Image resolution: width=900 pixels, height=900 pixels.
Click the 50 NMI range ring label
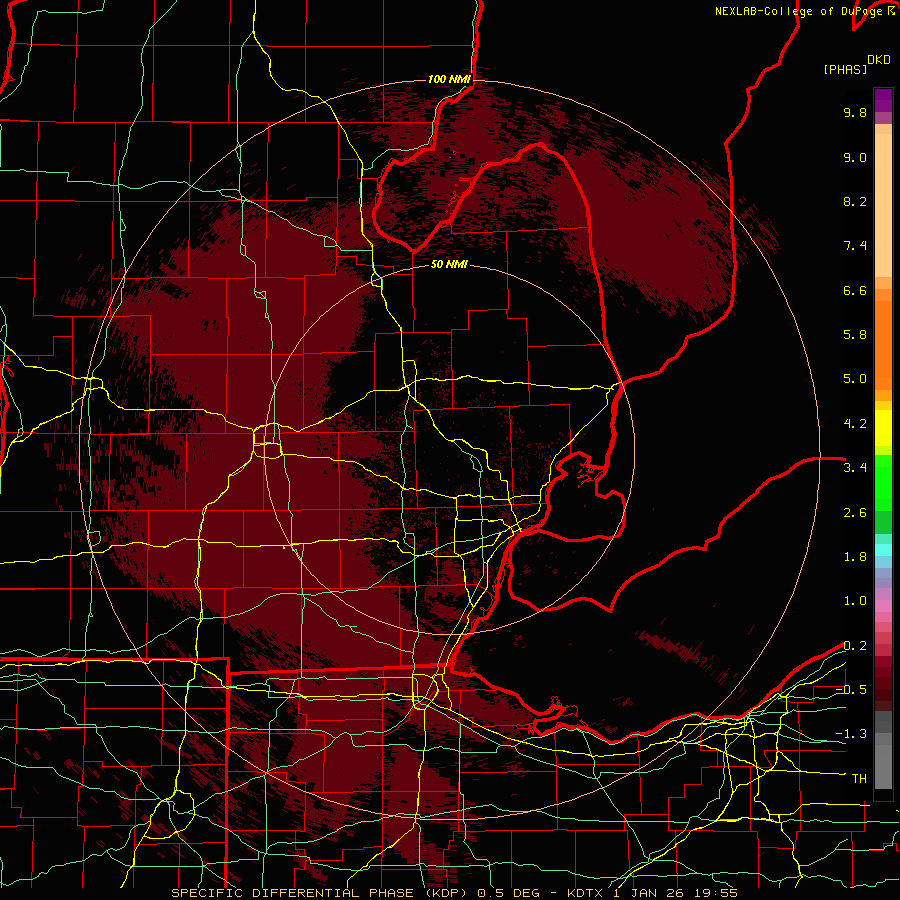[449, 265]
